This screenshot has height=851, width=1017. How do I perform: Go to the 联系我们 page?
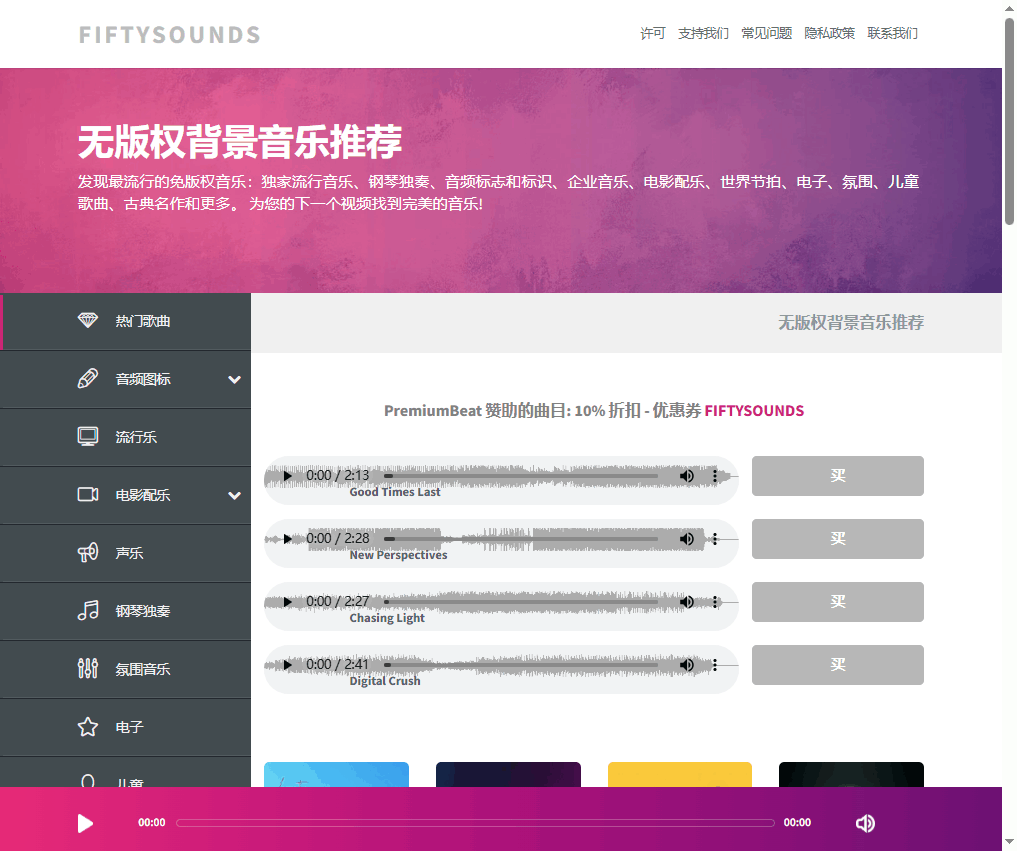point(892,33)
